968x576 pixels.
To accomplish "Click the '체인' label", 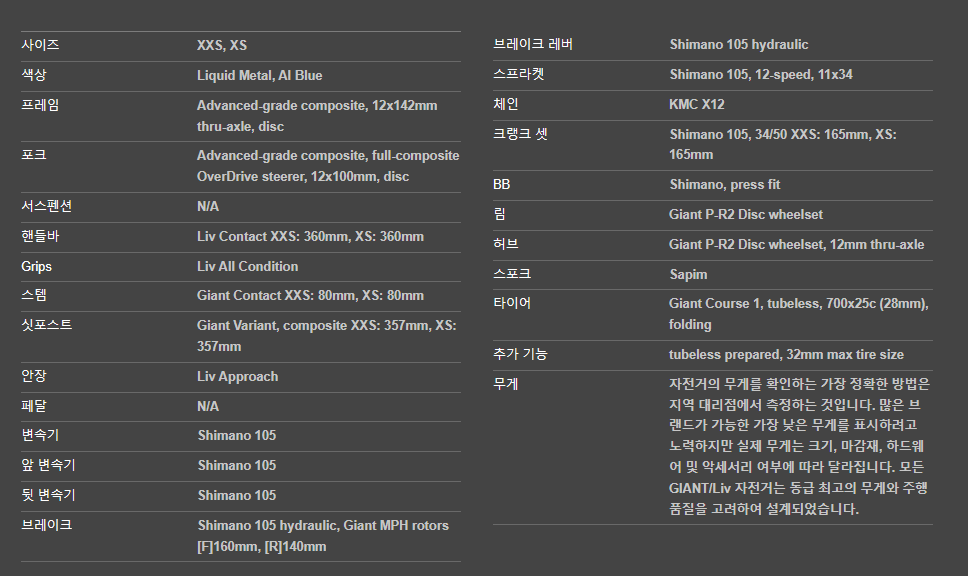I will pos(506,104).
